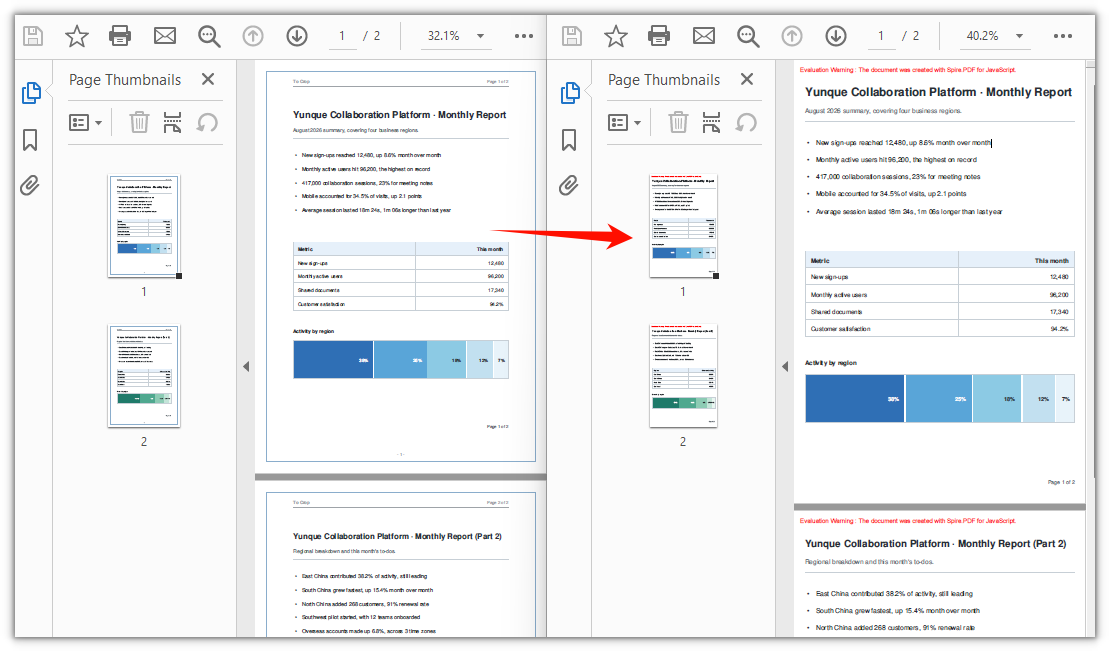
Task: Go to next page in right window
Action: pos(836,35)
